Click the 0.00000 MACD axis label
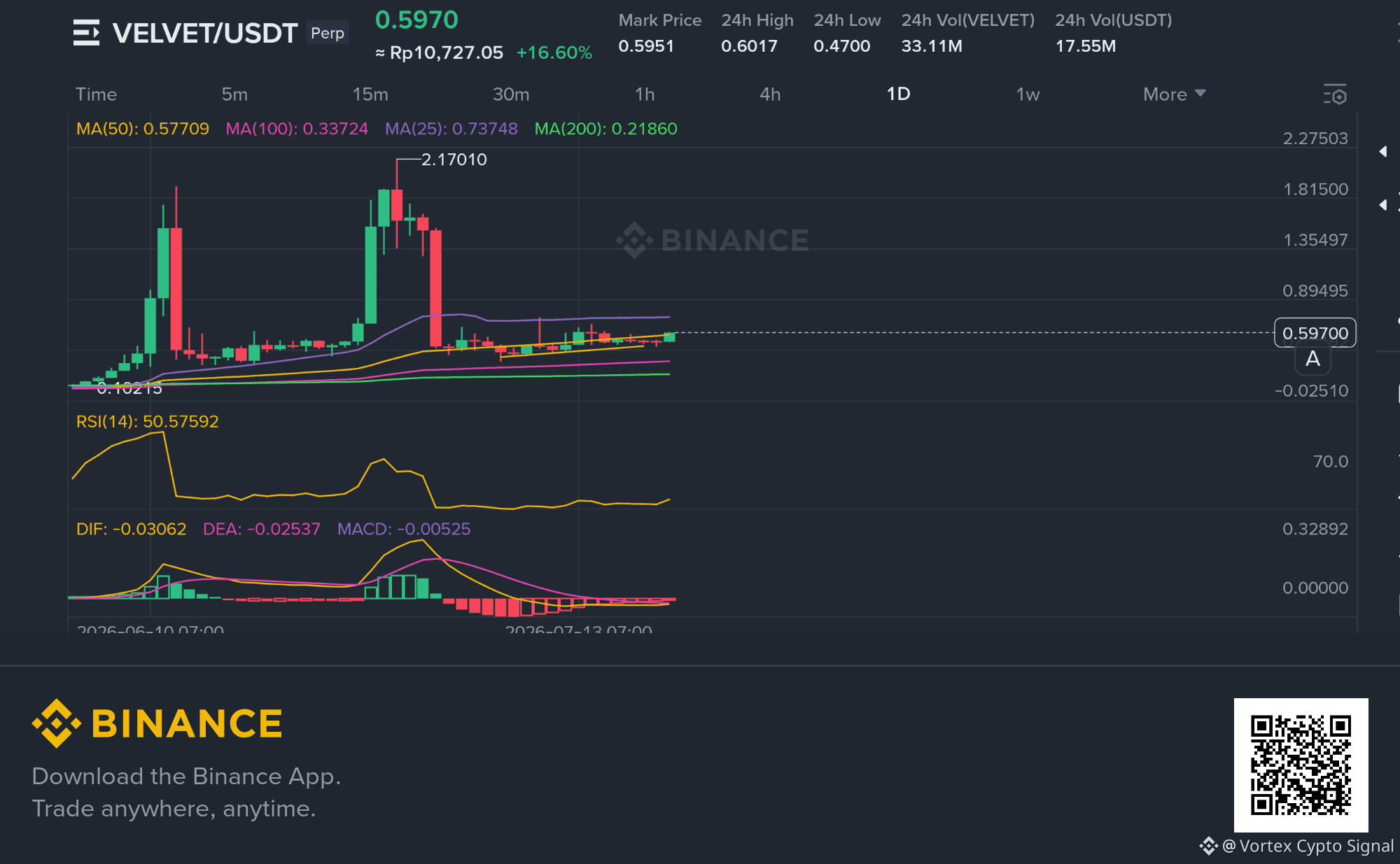The height and width of the screenshot is (864, 1400). pyautogui.click(x=1315, y=588)
